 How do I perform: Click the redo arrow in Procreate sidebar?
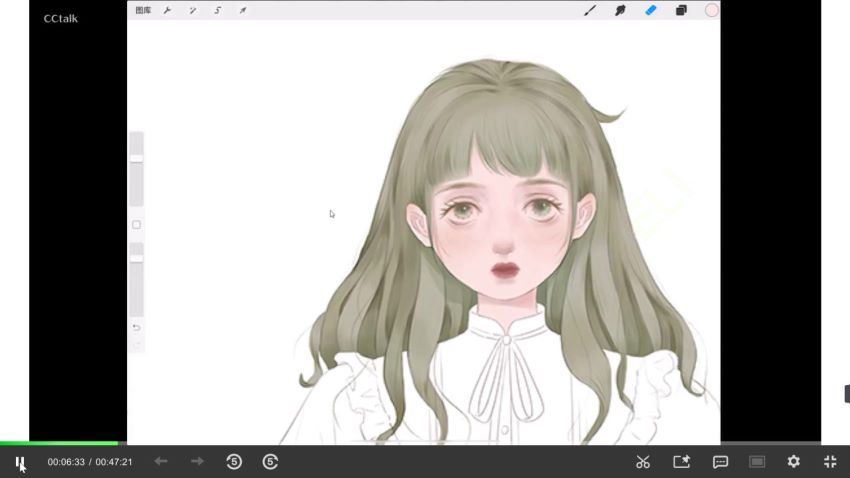pos(137,345)
